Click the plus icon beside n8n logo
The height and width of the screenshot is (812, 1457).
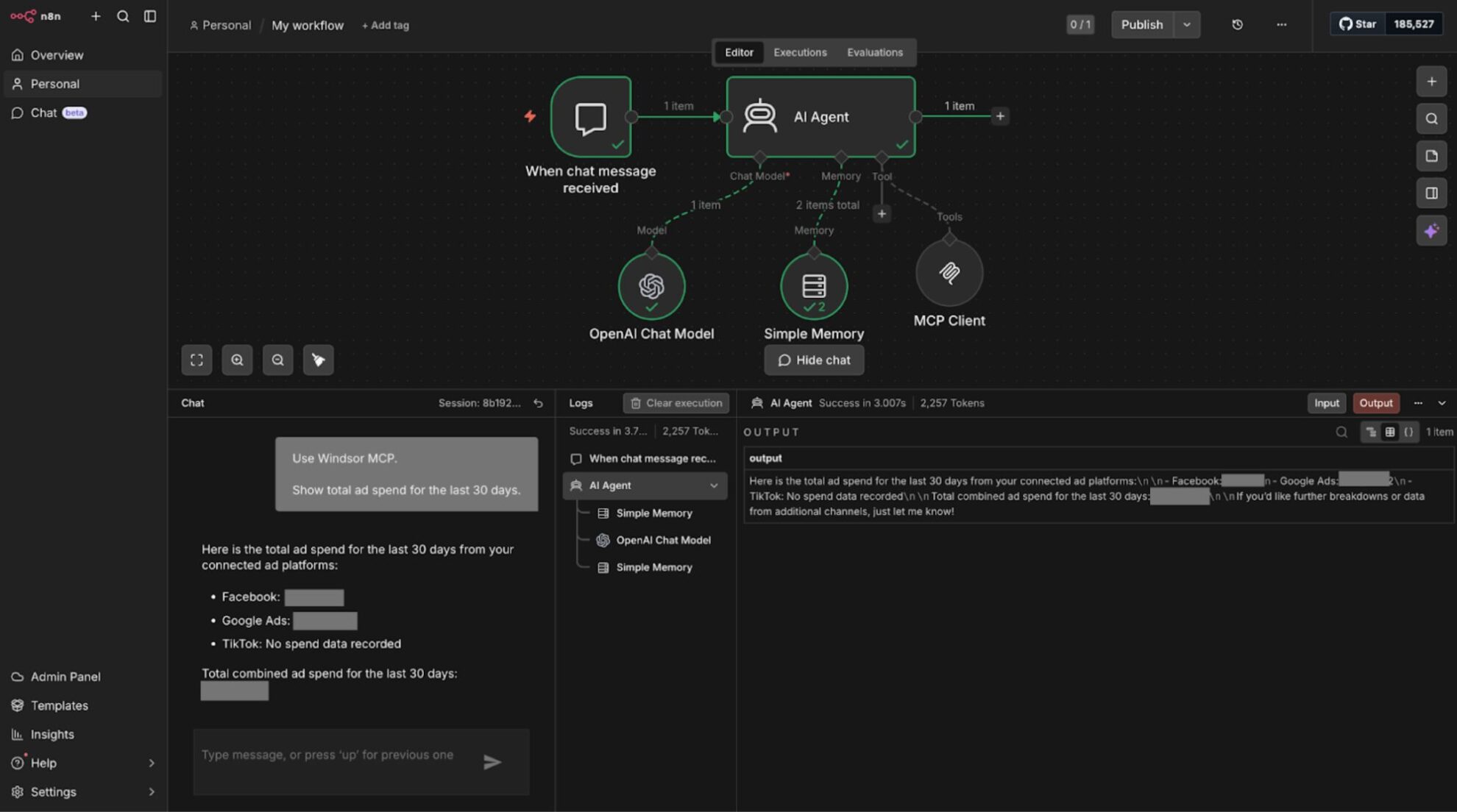[x=96, y=16]
